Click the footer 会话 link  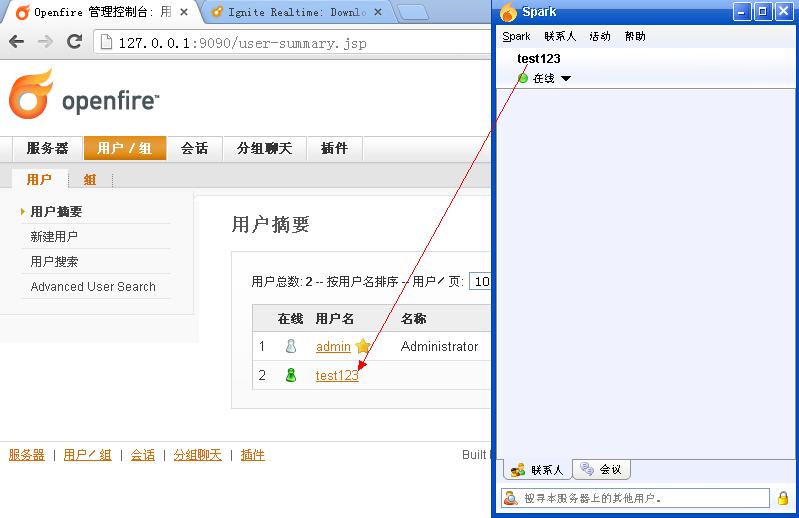(143, 455)
